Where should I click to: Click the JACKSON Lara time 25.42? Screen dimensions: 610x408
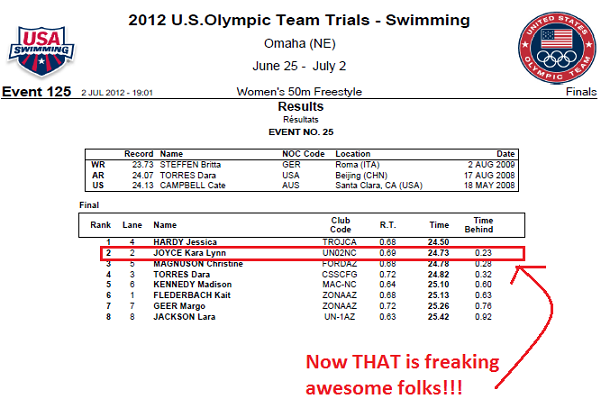tap(438, 317)
